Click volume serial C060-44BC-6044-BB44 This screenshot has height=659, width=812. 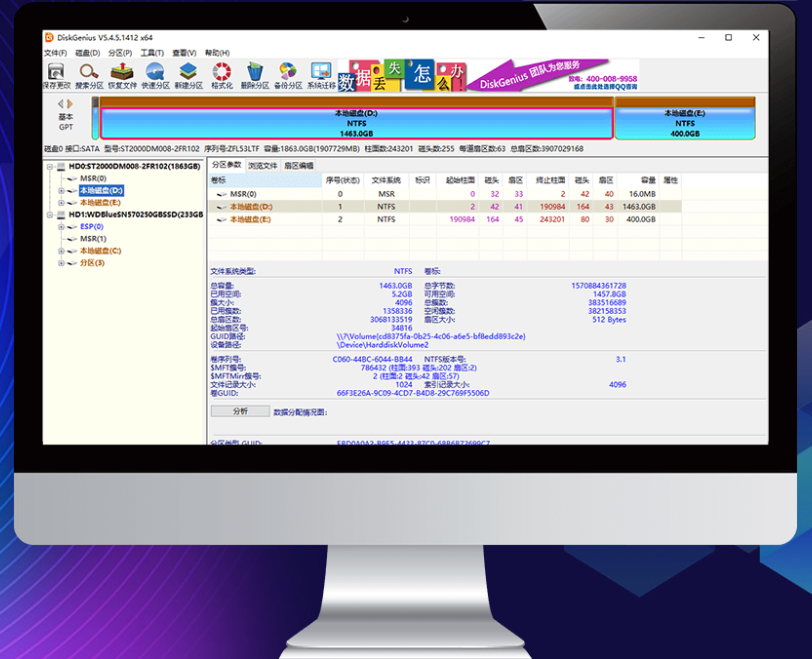click(372, 359)
